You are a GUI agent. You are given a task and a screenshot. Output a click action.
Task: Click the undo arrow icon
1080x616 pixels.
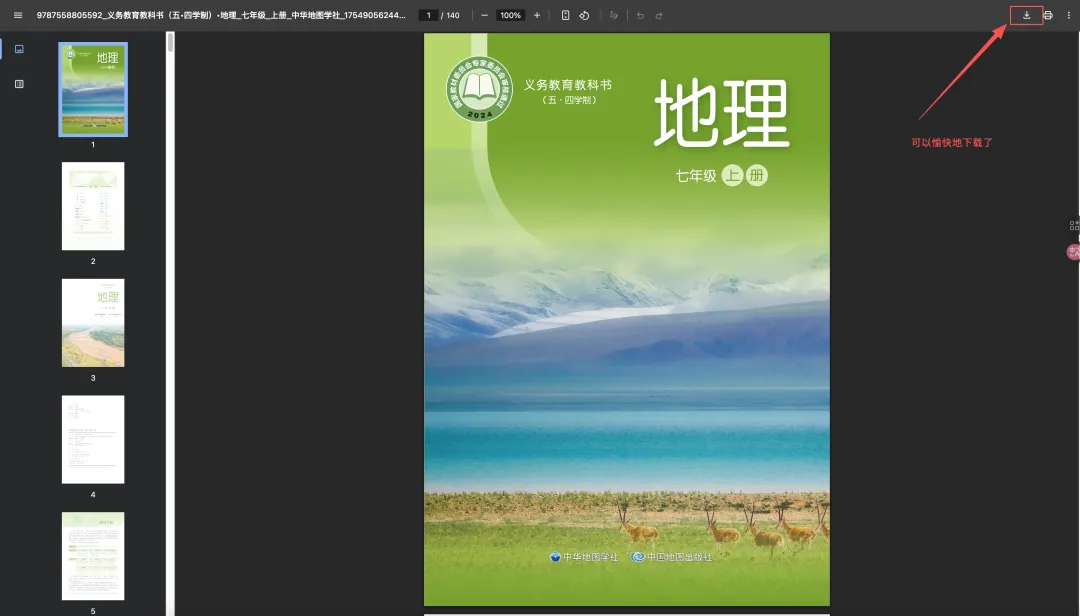tap(641, 15)
